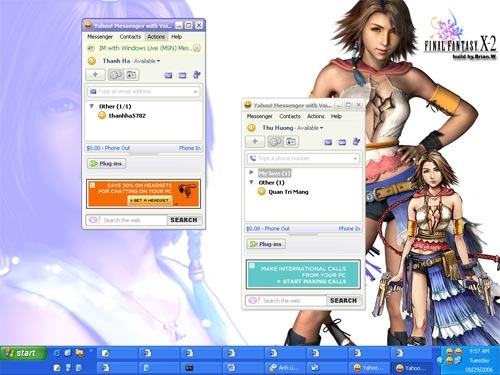Select the Quan Tri Mang contact

pyautogui.click(x=283, y=192)
